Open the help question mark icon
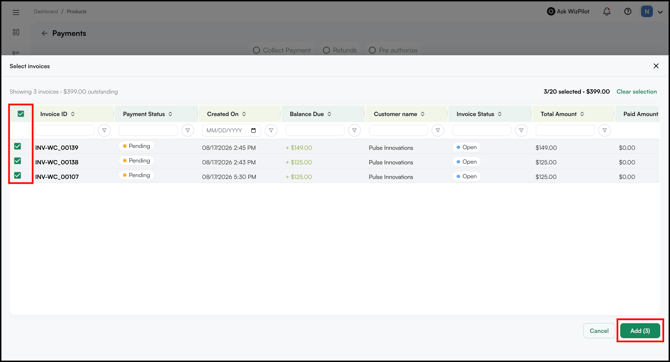This screenshot has height=362, width=670. click(627, 12)
